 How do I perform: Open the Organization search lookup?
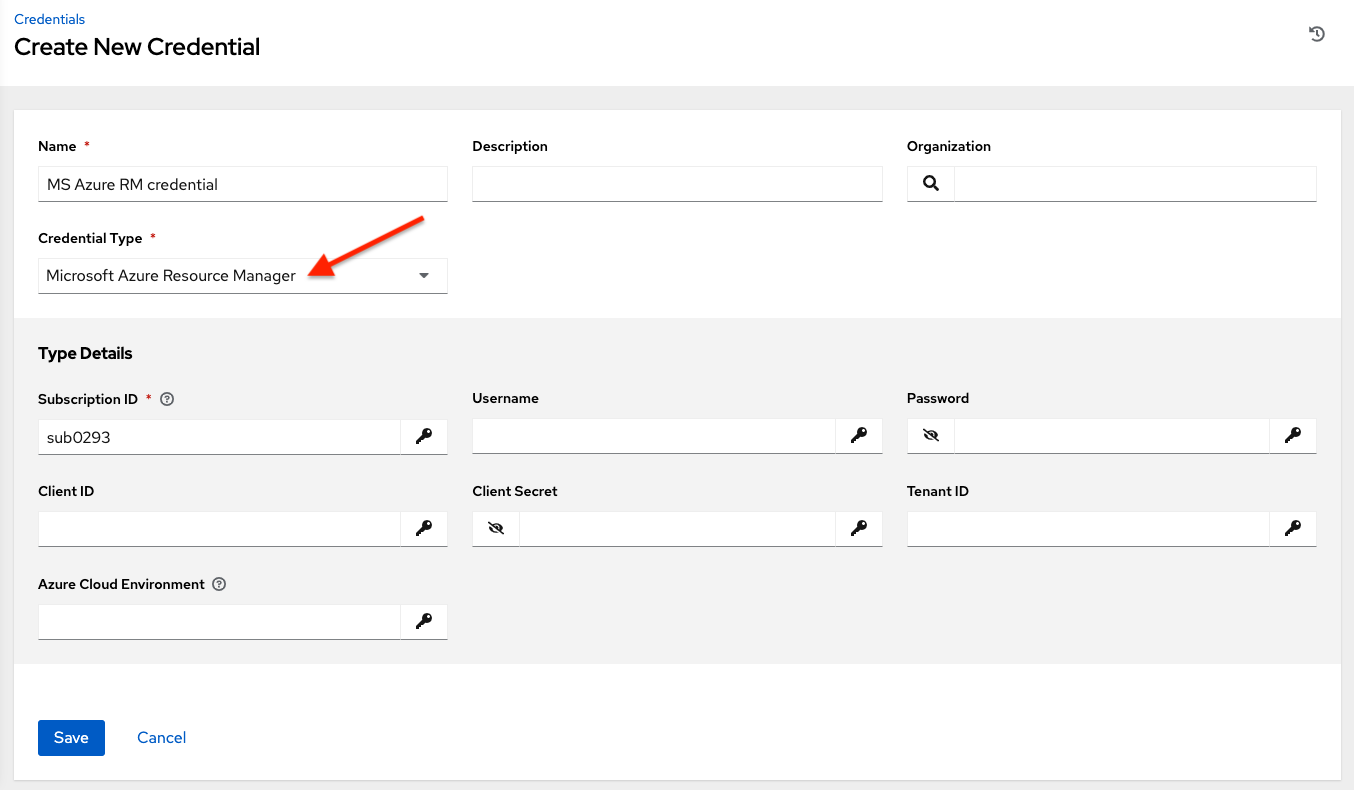point(930,184)
